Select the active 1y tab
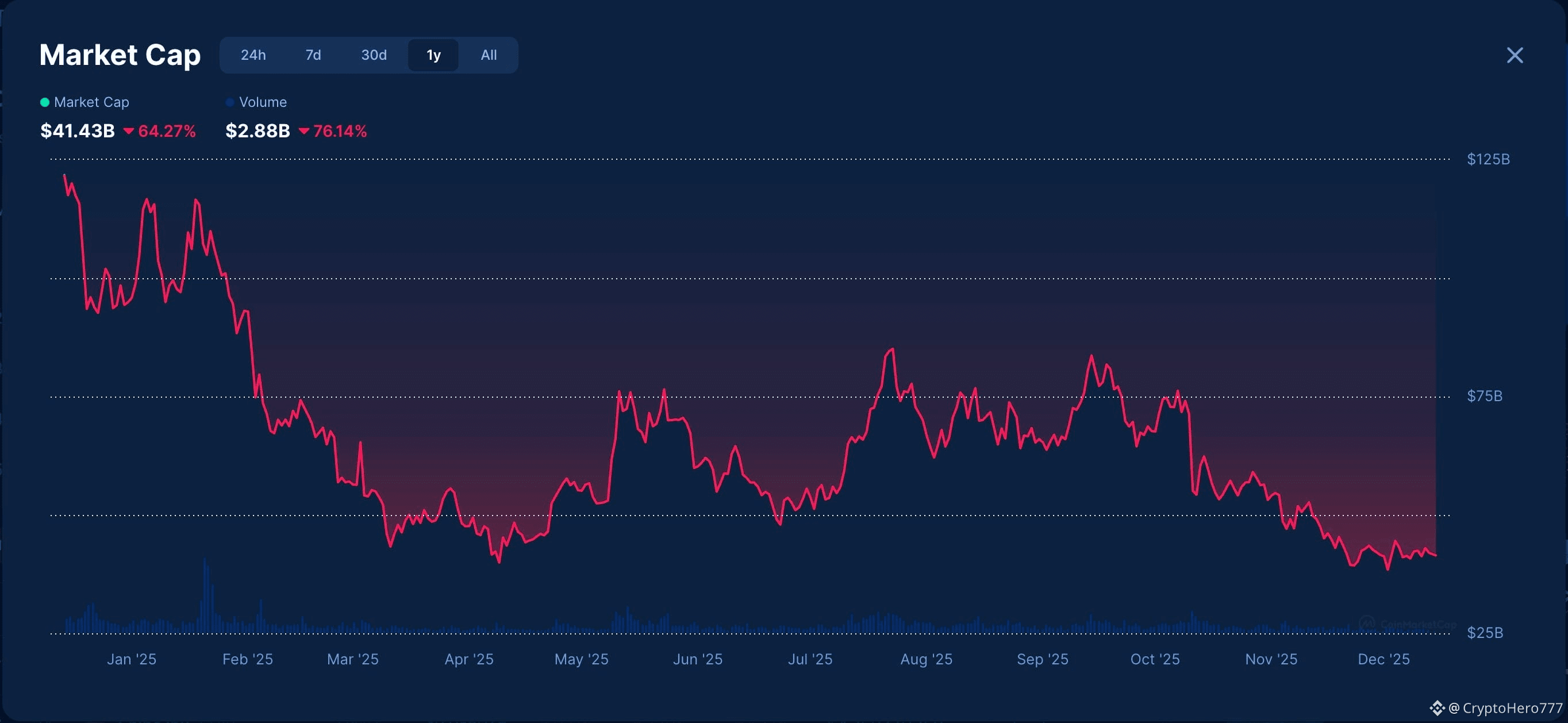The height and width of the screenshot is (723, 1568). 433,55
